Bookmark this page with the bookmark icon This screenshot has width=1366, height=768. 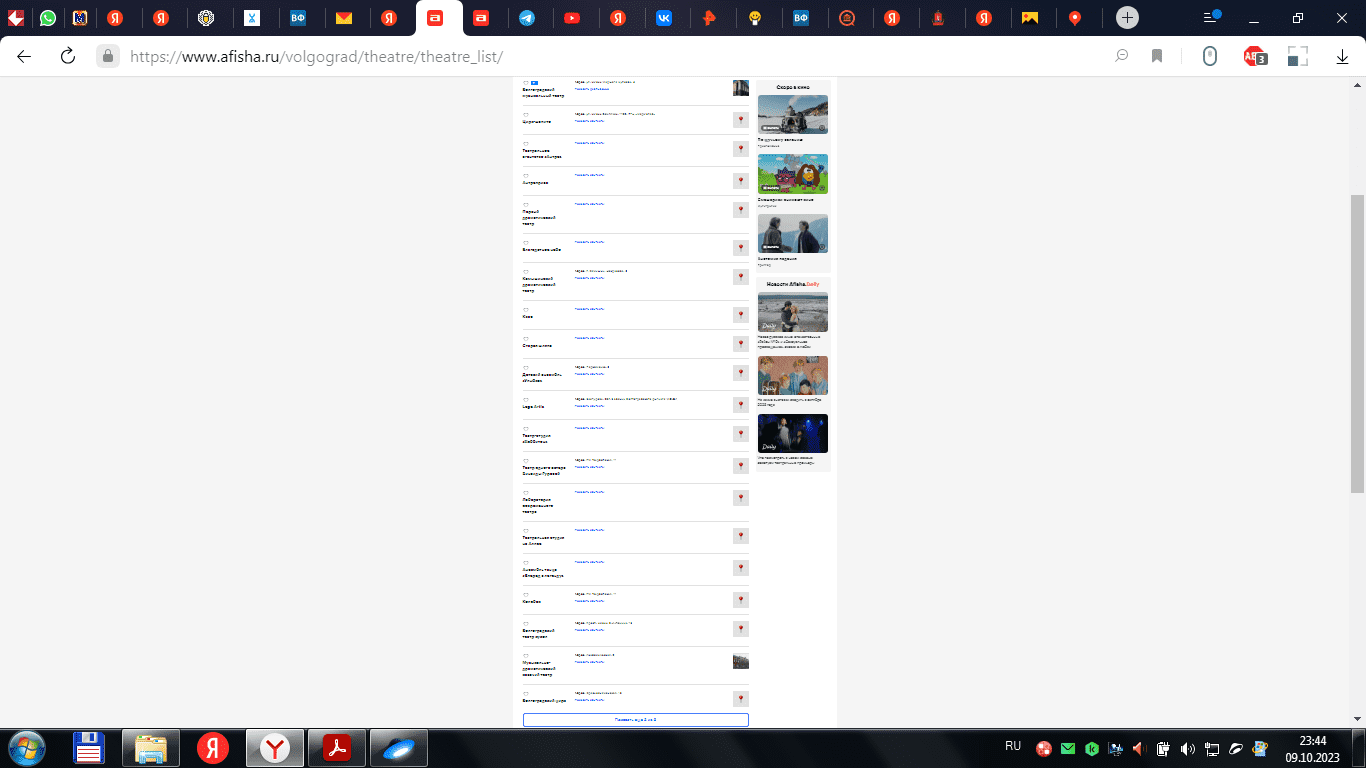point(1157,57)
